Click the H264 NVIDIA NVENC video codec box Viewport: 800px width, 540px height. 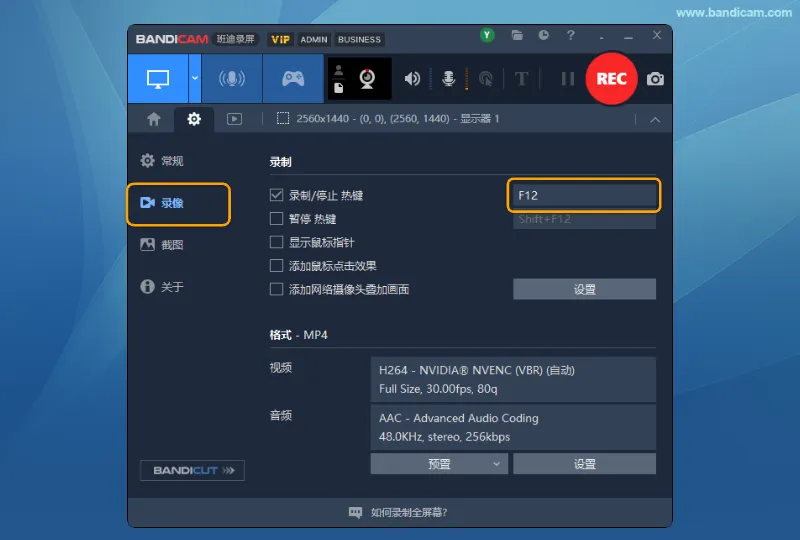click(513, 379)
